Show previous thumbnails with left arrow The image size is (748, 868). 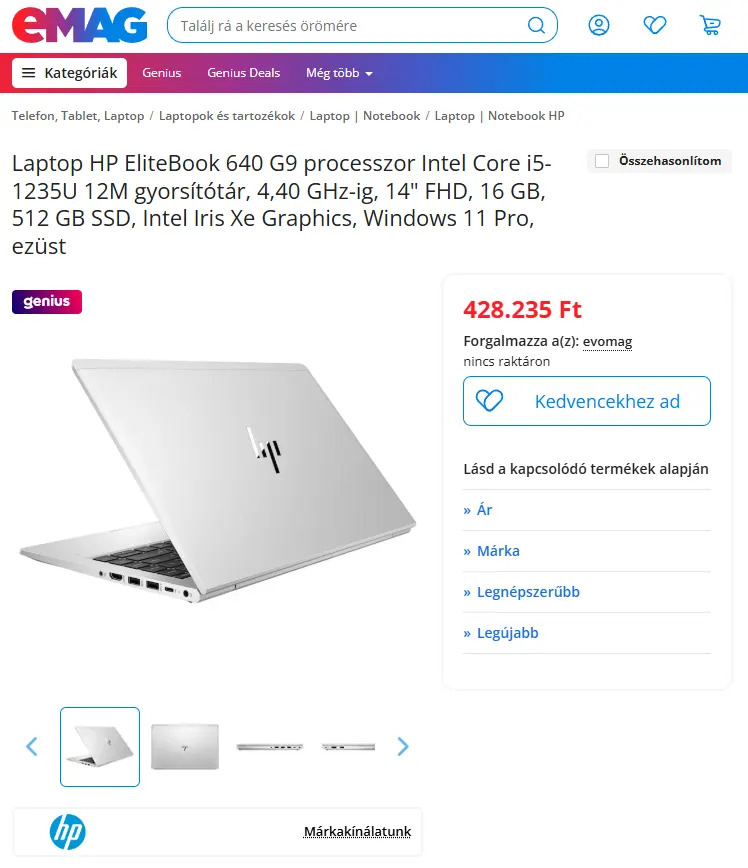click(32, 746)
